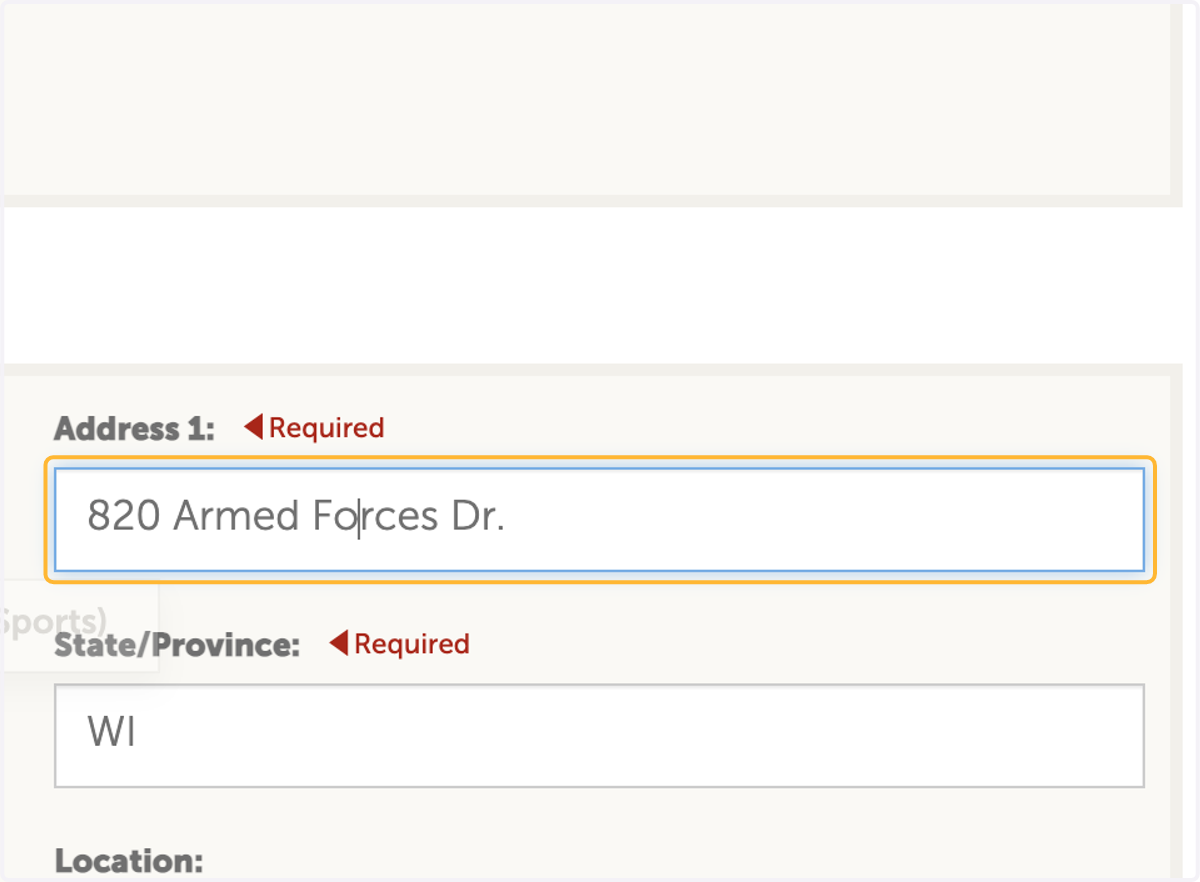Click the Address 1 field label
1200x882 pixels.
tap(134, 429)
